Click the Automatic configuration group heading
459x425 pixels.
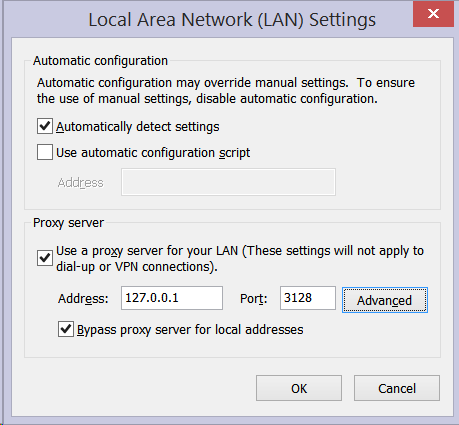[x=100, y=61]
